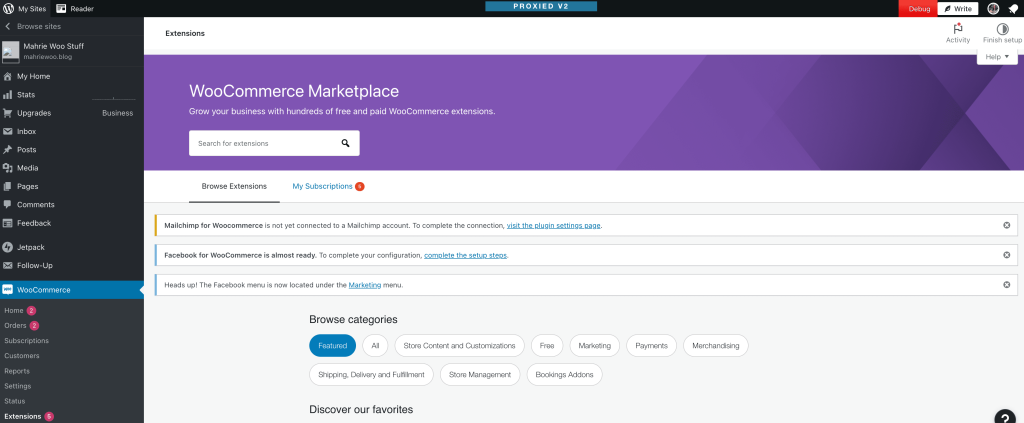Click the PROXIED V2 banner label
Viewport: 1024px width, 423px height.
(x=541, y=7)
